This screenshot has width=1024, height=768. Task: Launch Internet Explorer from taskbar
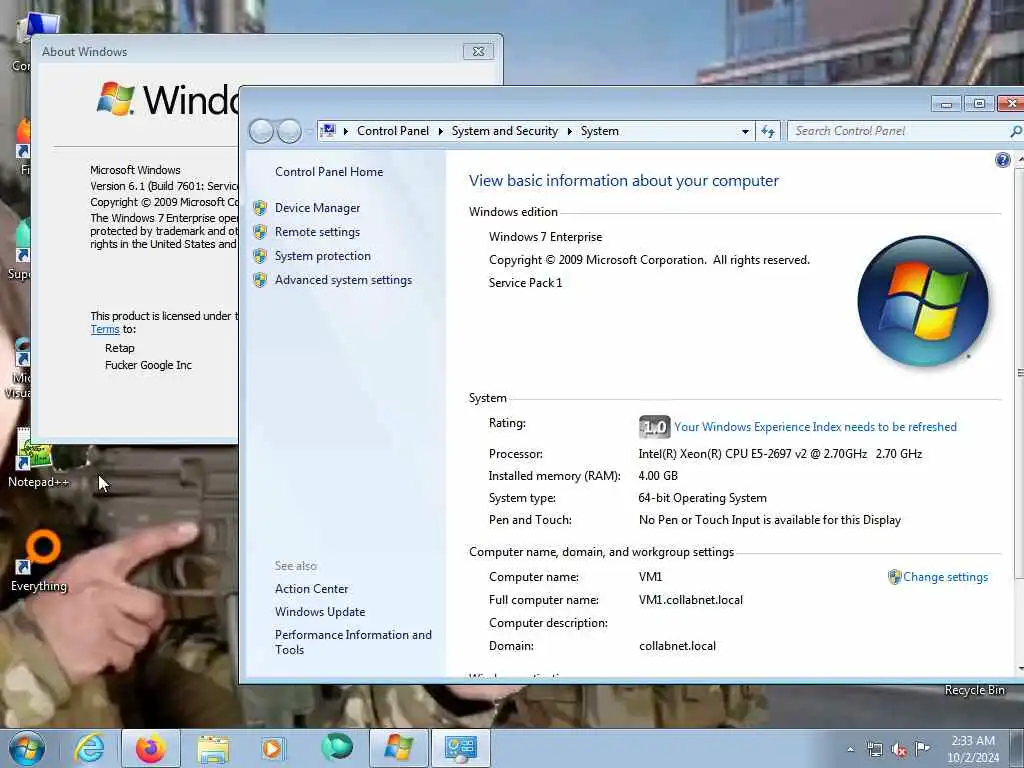click(89, 748)
